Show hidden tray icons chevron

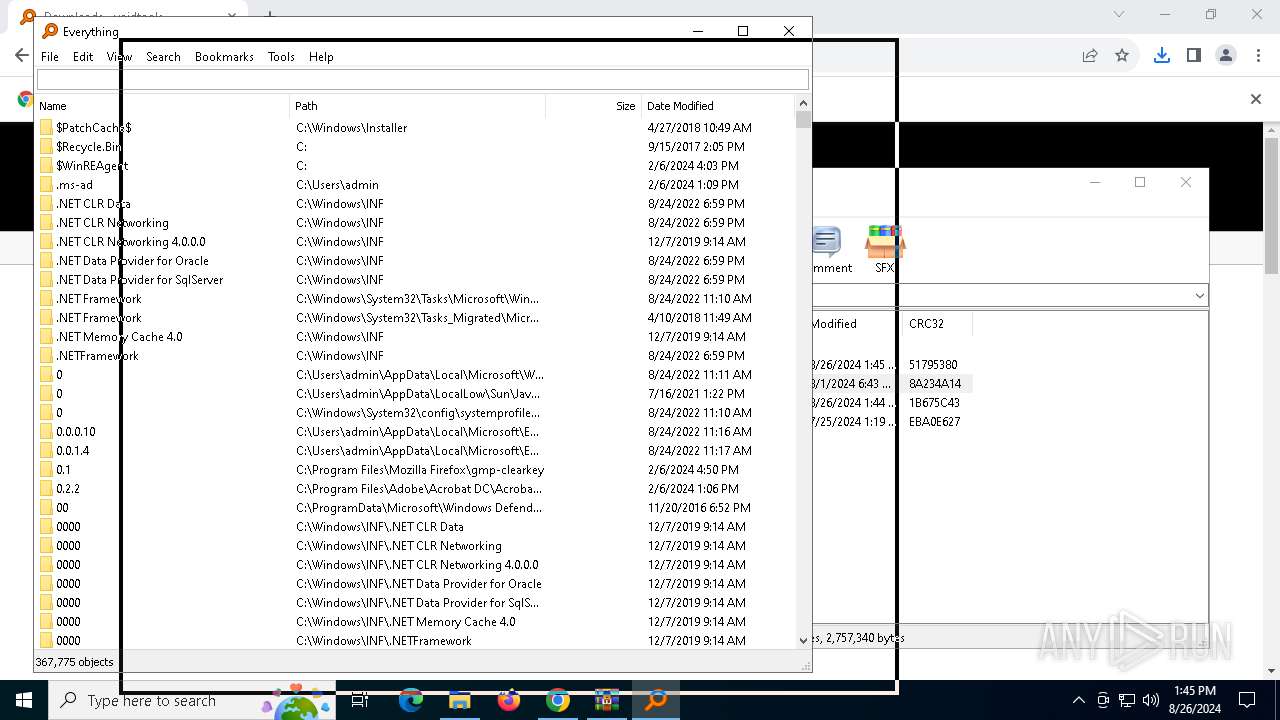pos(1078,701)
